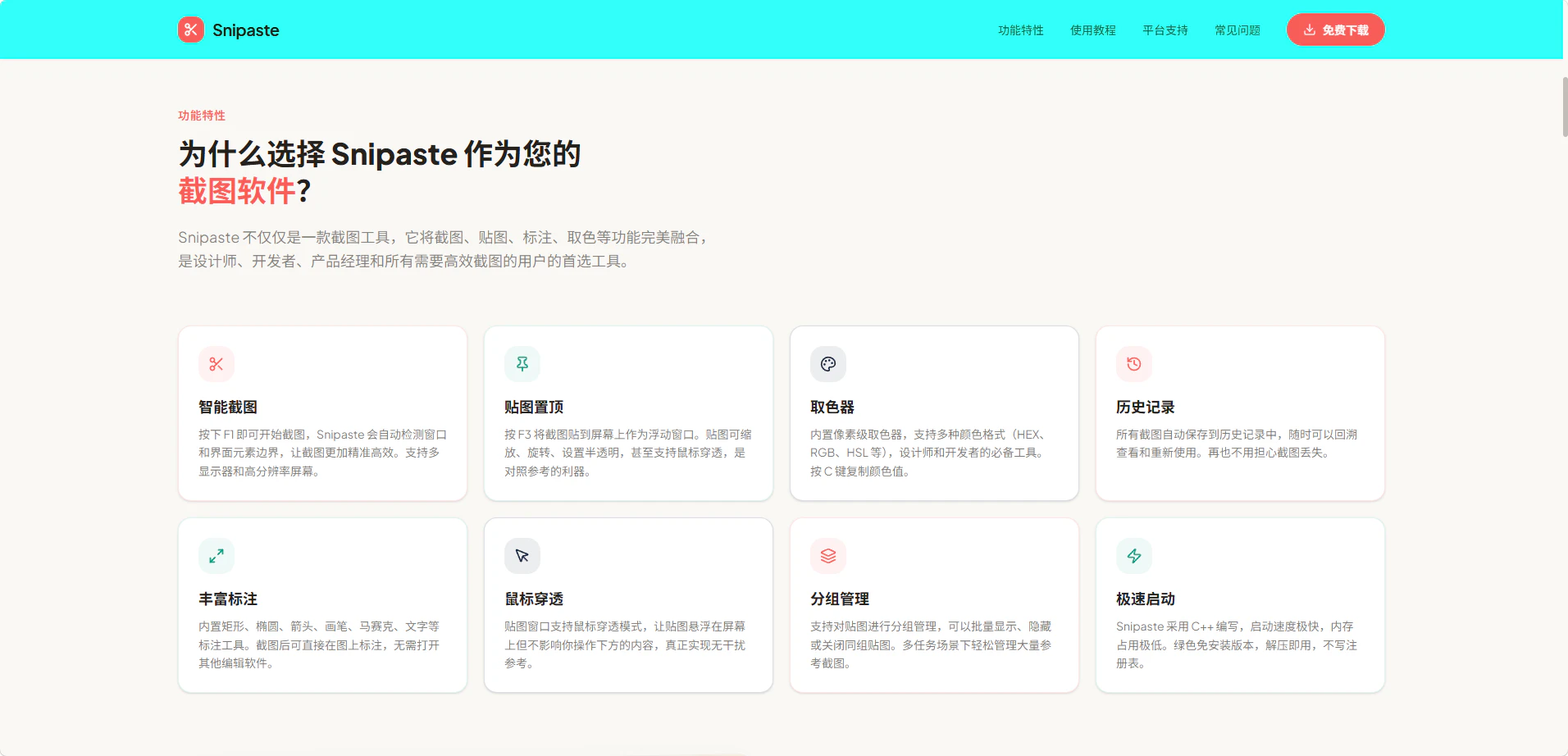
Task: Select the 极速启动 card title
Action: click(1146, 599)
